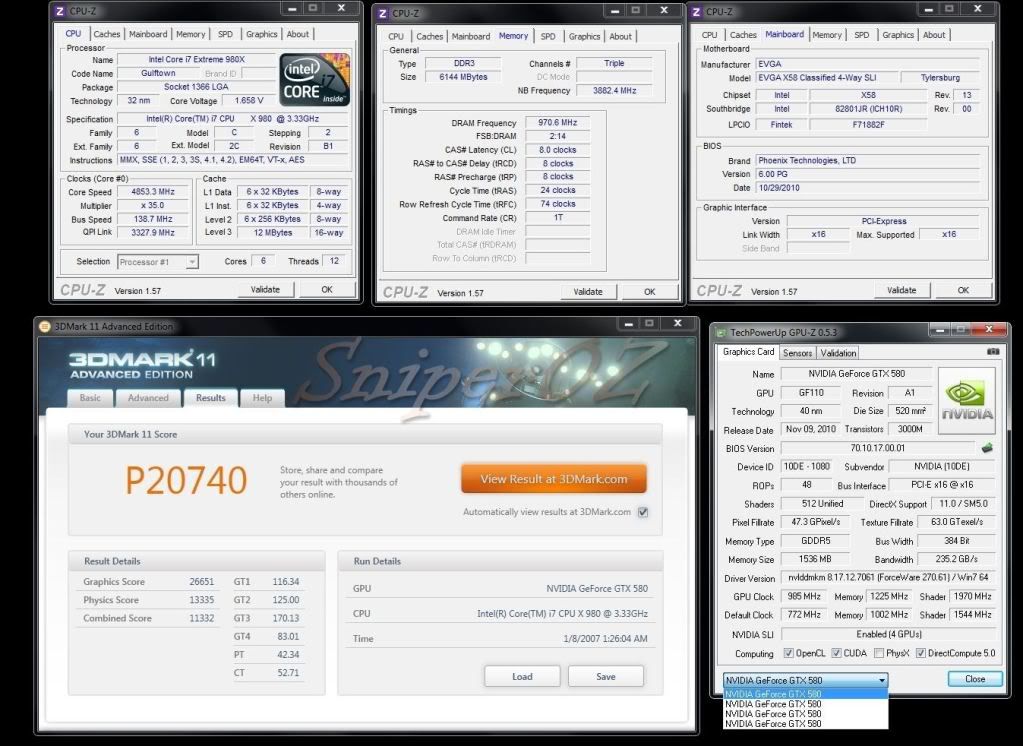Switch to the Sensors tab in GPU-Z
Screen dimensions: 1023x746
pyautogui.click(x=797, y=353)
